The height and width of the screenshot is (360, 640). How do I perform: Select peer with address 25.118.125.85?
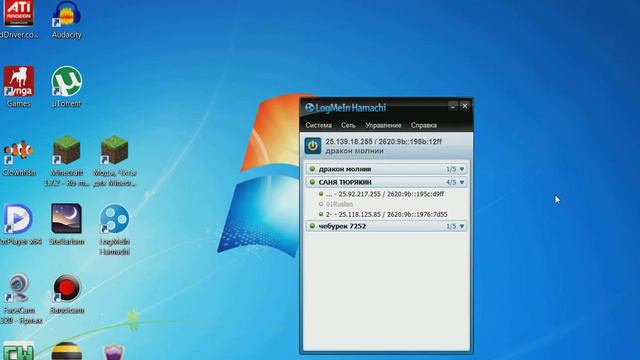[386, 214]
